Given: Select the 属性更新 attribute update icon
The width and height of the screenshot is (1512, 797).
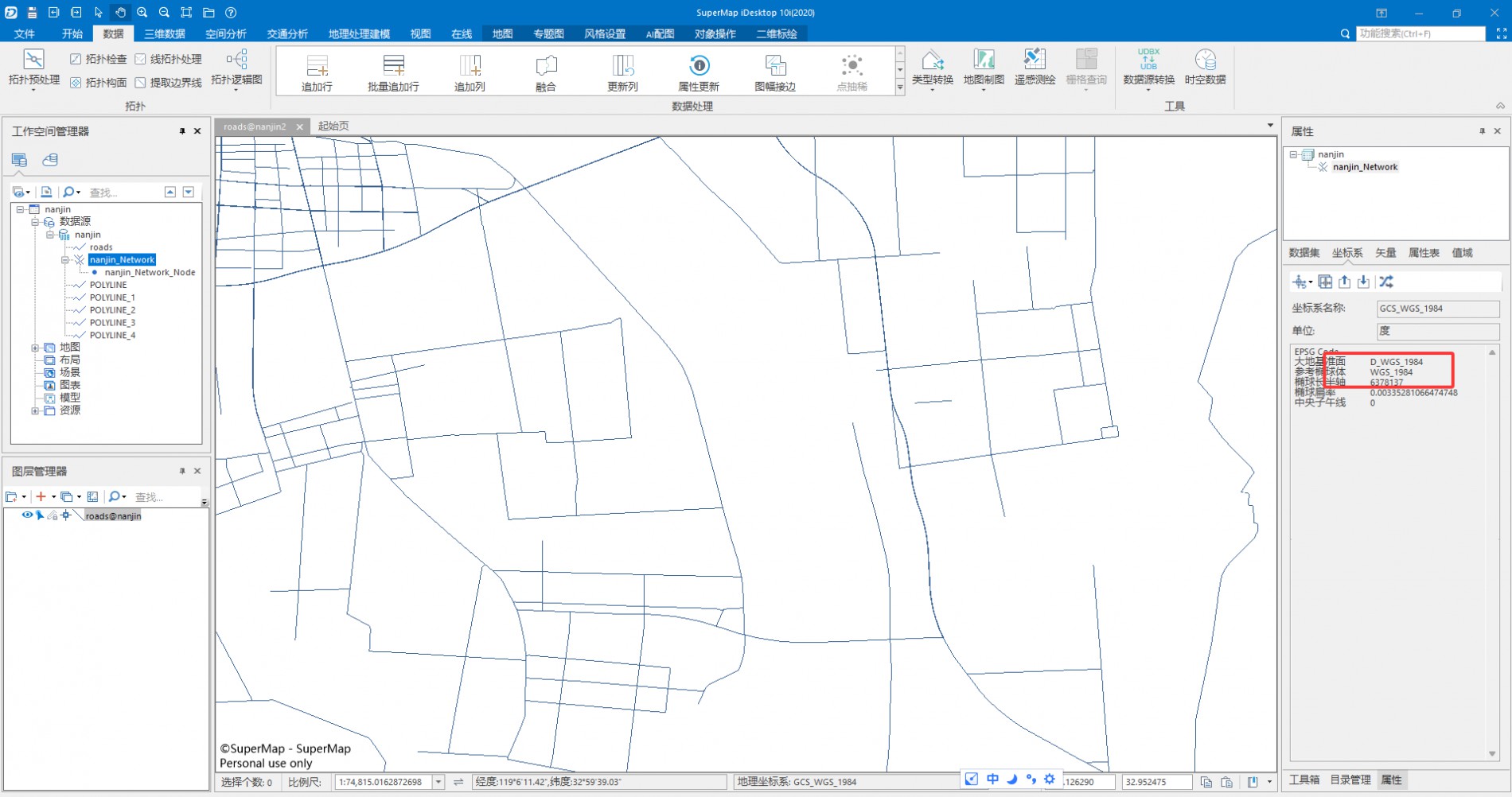Looking at the screenshot, I should (x=698, y=66).
